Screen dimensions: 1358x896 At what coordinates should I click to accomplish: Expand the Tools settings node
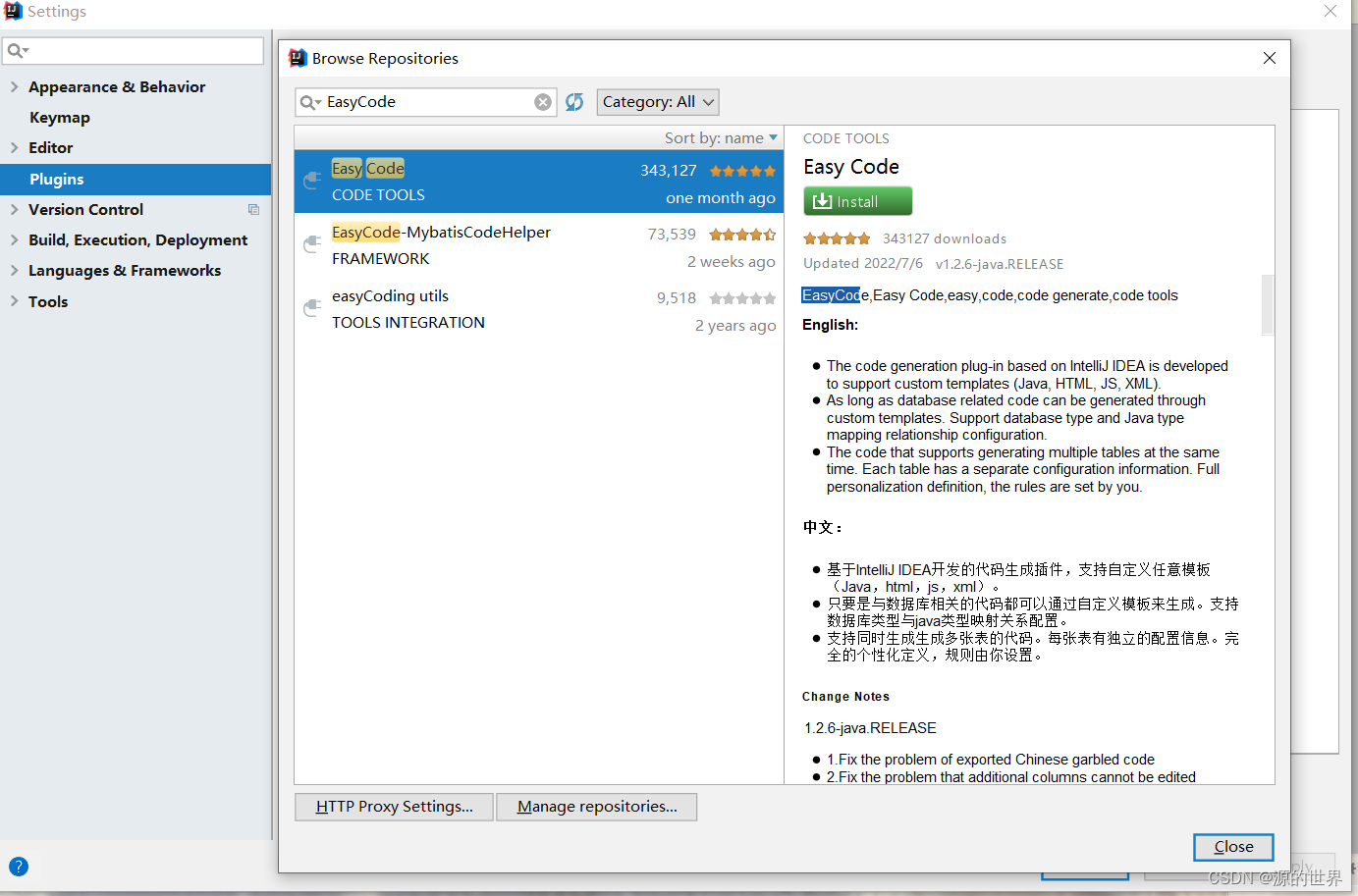point(14,301)
